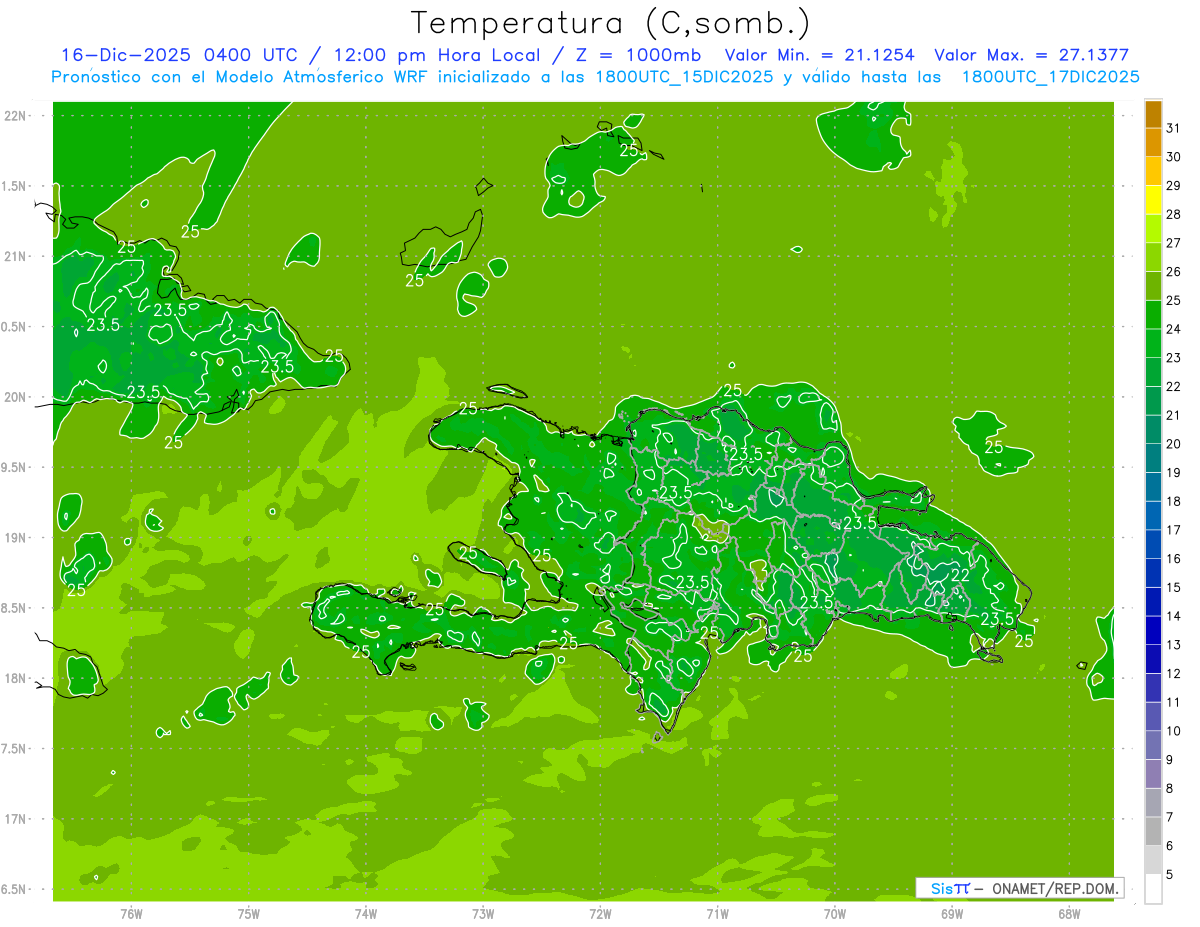The image size is (1200, 927).
Task: Click the colorbar label "25"
Action: point(1173,300)
